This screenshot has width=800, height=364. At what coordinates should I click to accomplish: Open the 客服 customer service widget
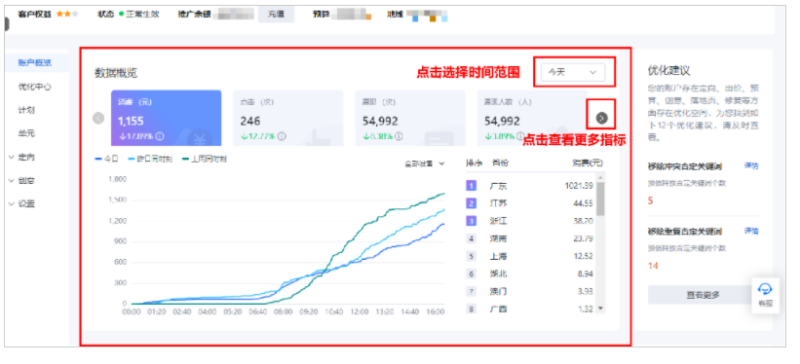pos(765,295)
